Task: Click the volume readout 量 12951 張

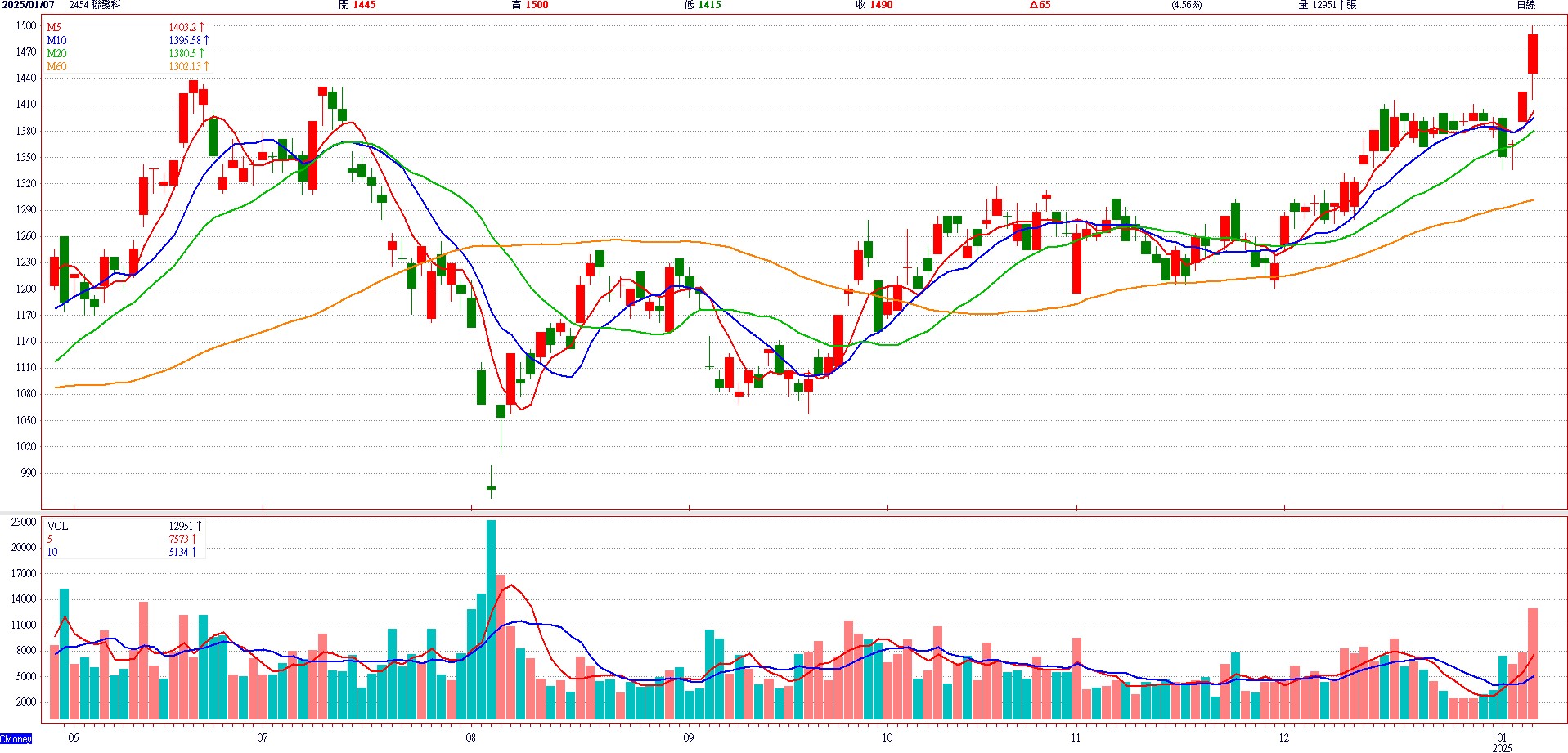Action: pos(1328,5)
